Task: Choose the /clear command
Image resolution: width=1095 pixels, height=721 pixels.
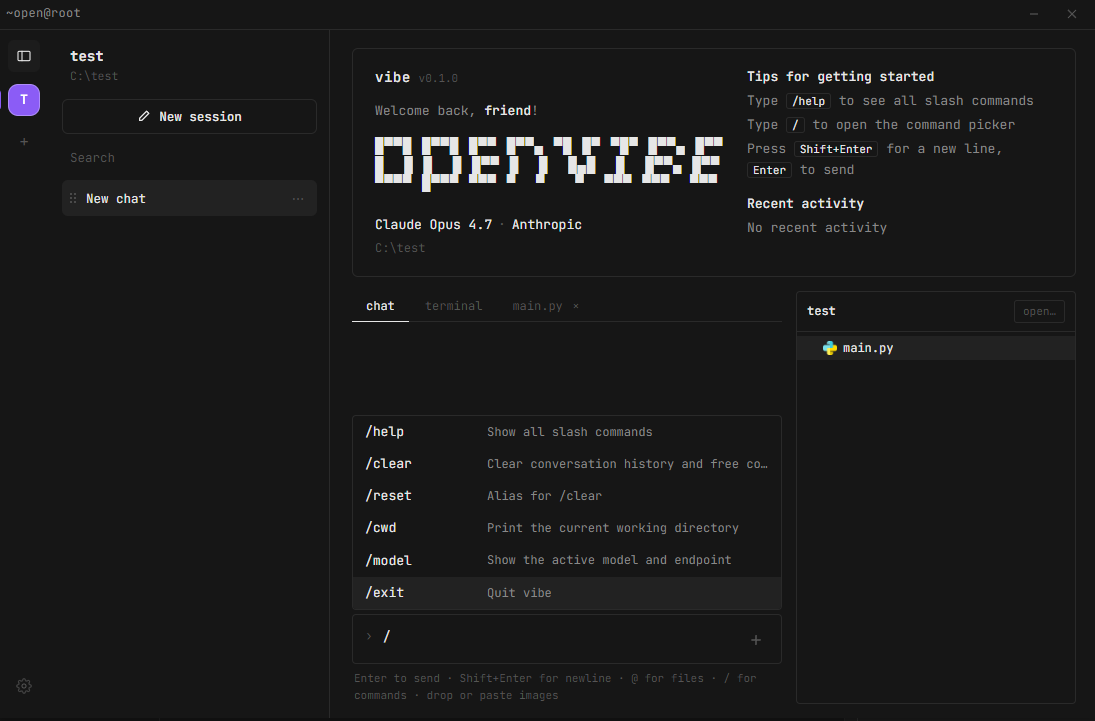Action: click(566, 464)
